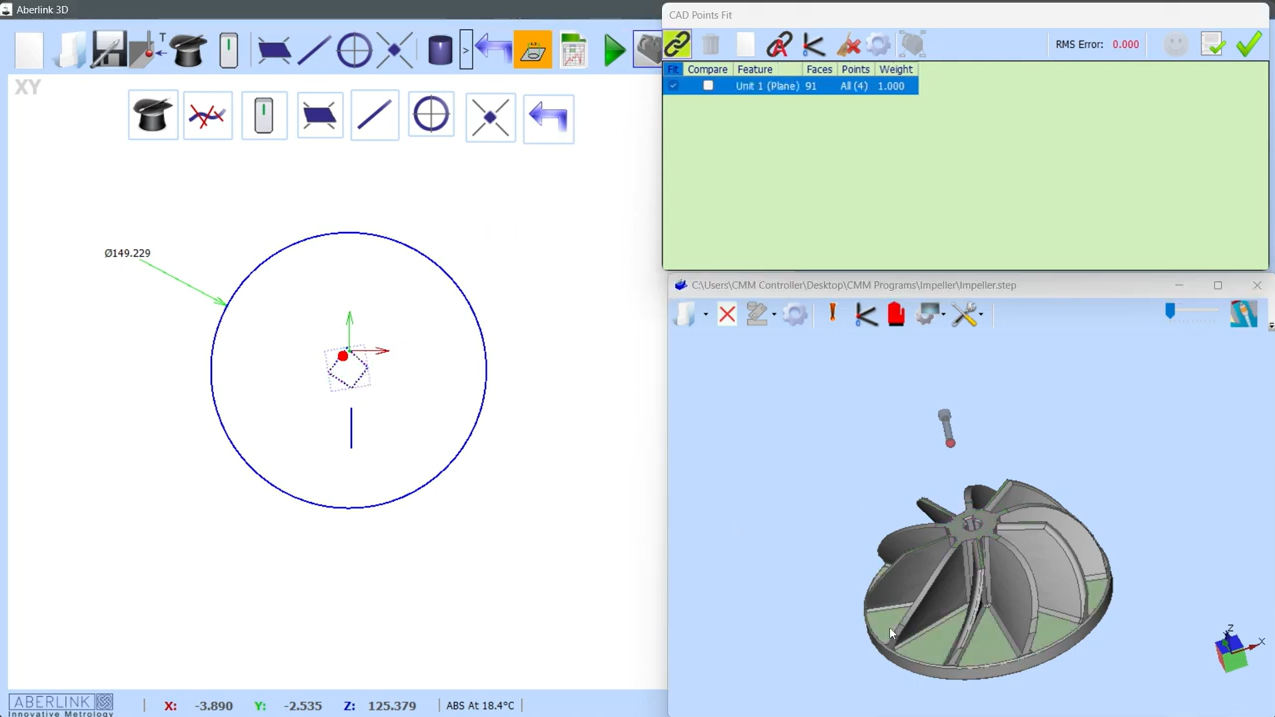The width and height of the screenshot is (1275, 717).
Task: Toggle the Fit checkbox for Unit 1 (Plane)
Action: pos(673,86)
